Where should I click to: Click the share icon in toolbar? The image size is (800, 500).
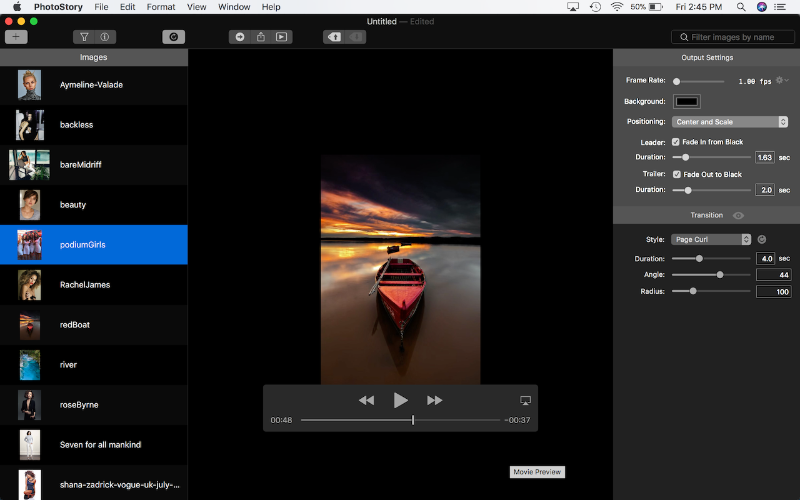[x=260, y=37]
